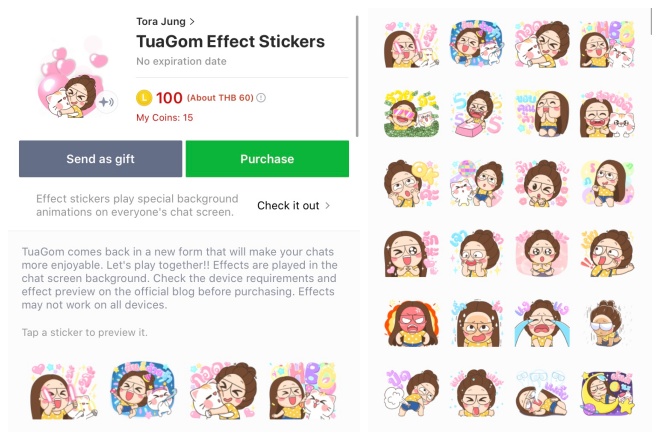Preview the green glitter money sticker

(x=412, y=114)
